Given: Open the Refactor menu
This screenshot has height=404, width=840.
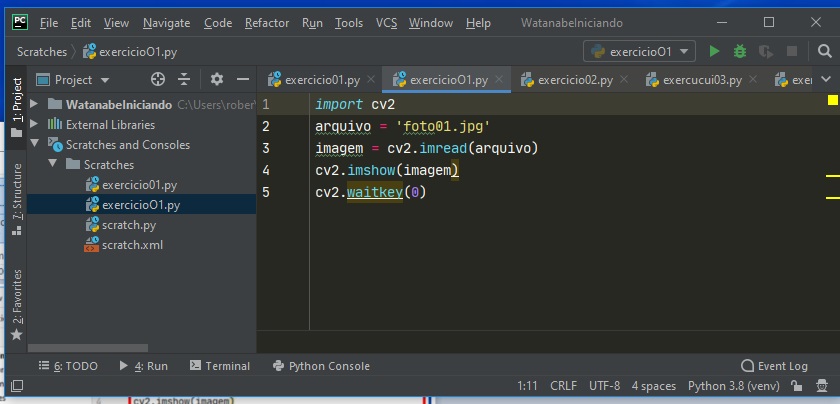Looking at the screenshot, I should tap(267, 22).
